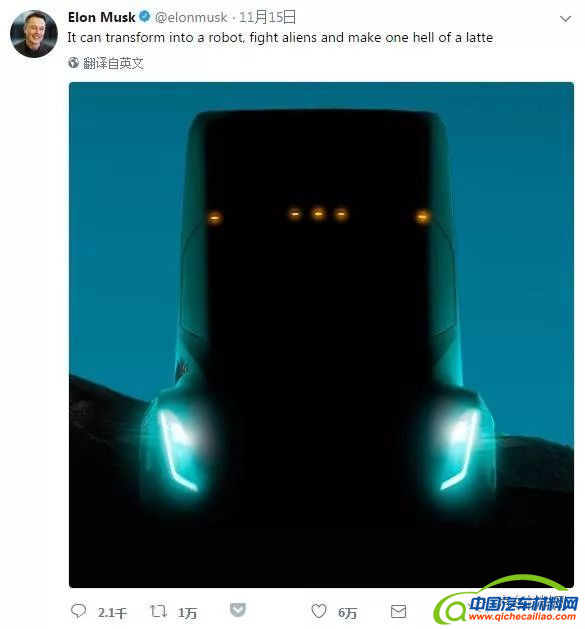Click the verified blue badge

(144, 17)
